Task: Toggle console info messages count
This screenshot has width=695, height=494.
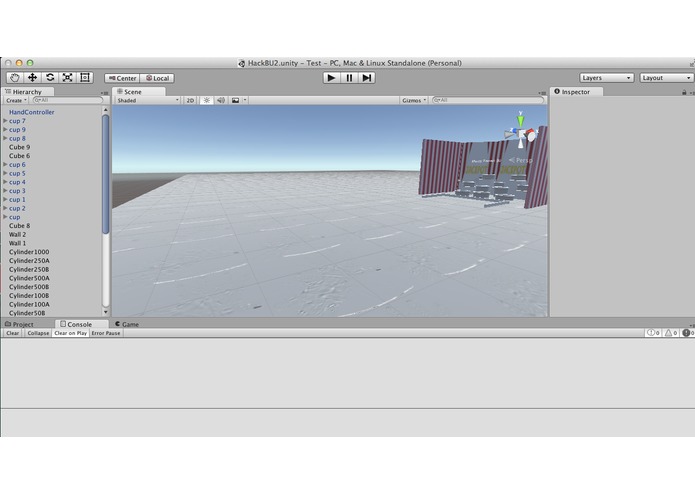Action: click(x=653, y=333)
